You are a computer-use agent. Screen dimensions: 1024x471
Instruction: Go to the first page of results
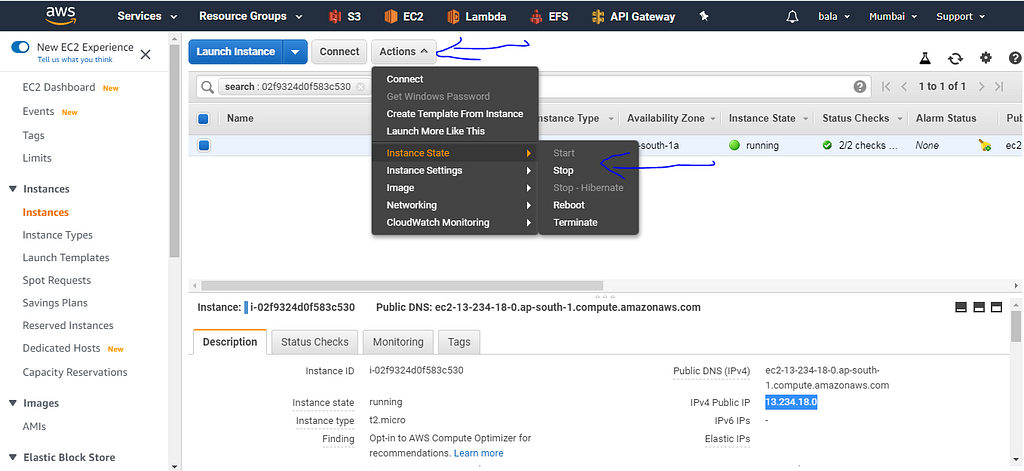886,86
